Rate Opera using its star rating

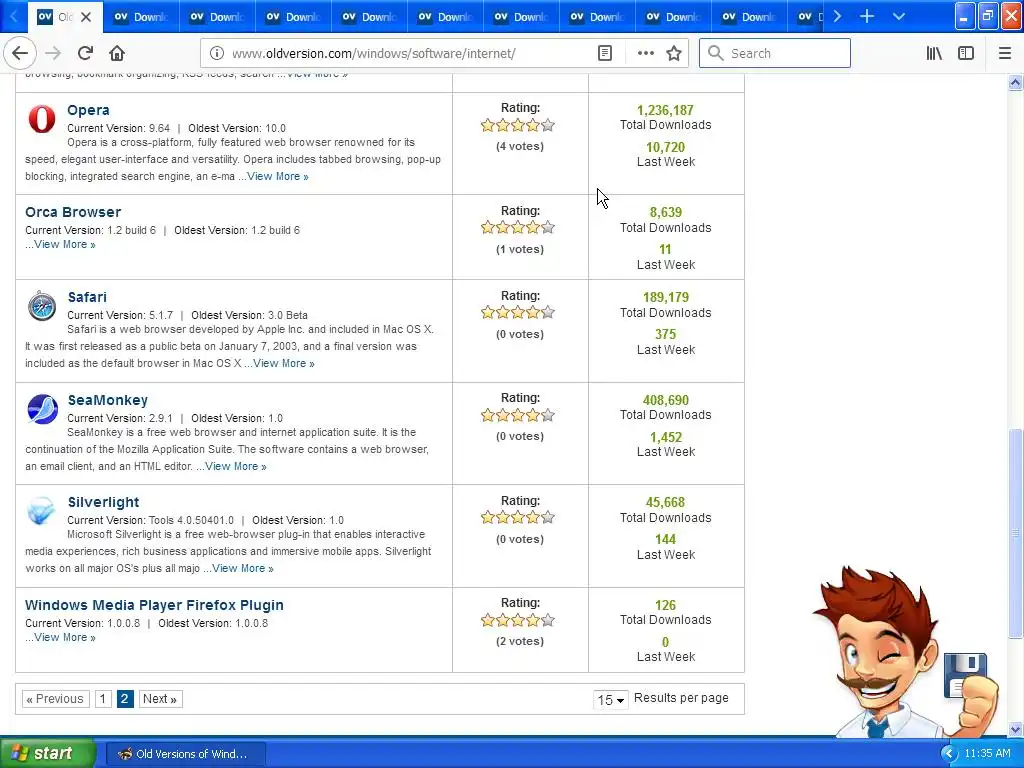coord(518,125)
